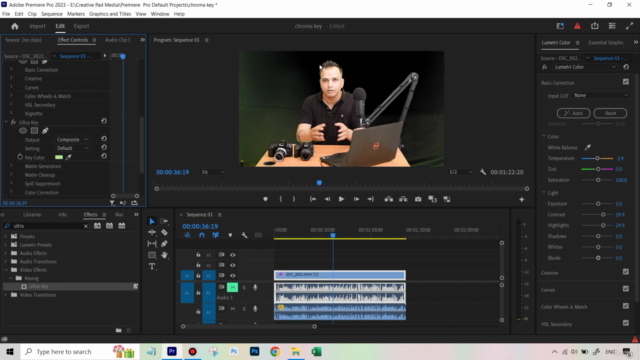
Task: Toggle V3 track output eye
Action: pyautogui.click(x=233, y=255)
